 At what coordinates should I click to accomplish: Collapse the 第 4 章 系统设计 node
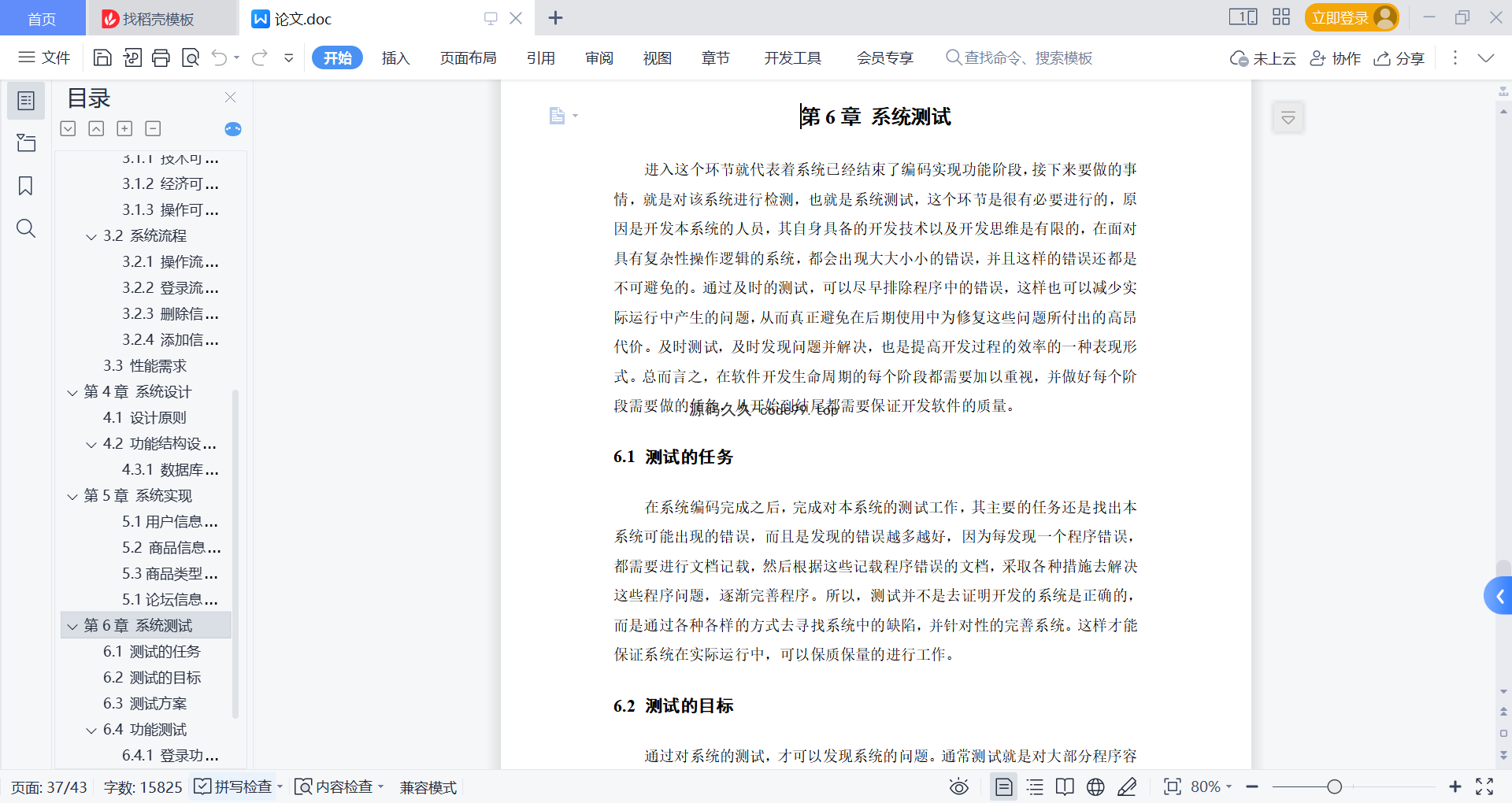click(72, 392)
